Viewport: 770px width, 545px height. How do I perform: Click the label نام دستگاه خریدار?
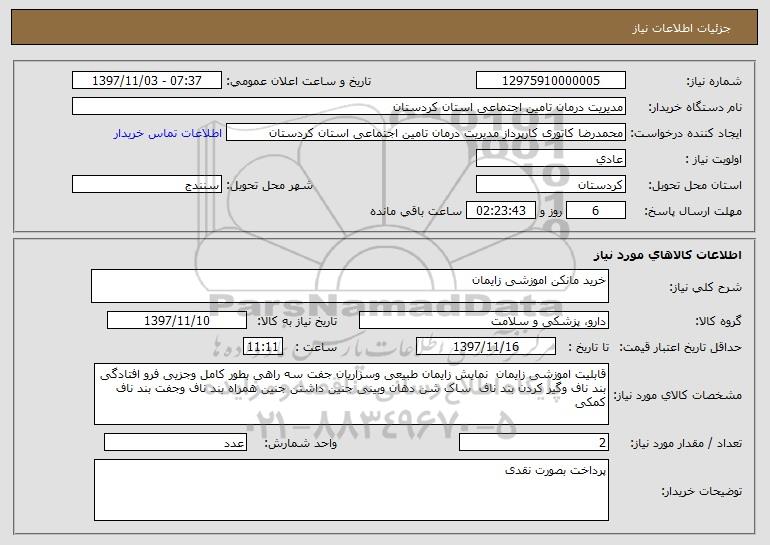(x=695, y=108)
